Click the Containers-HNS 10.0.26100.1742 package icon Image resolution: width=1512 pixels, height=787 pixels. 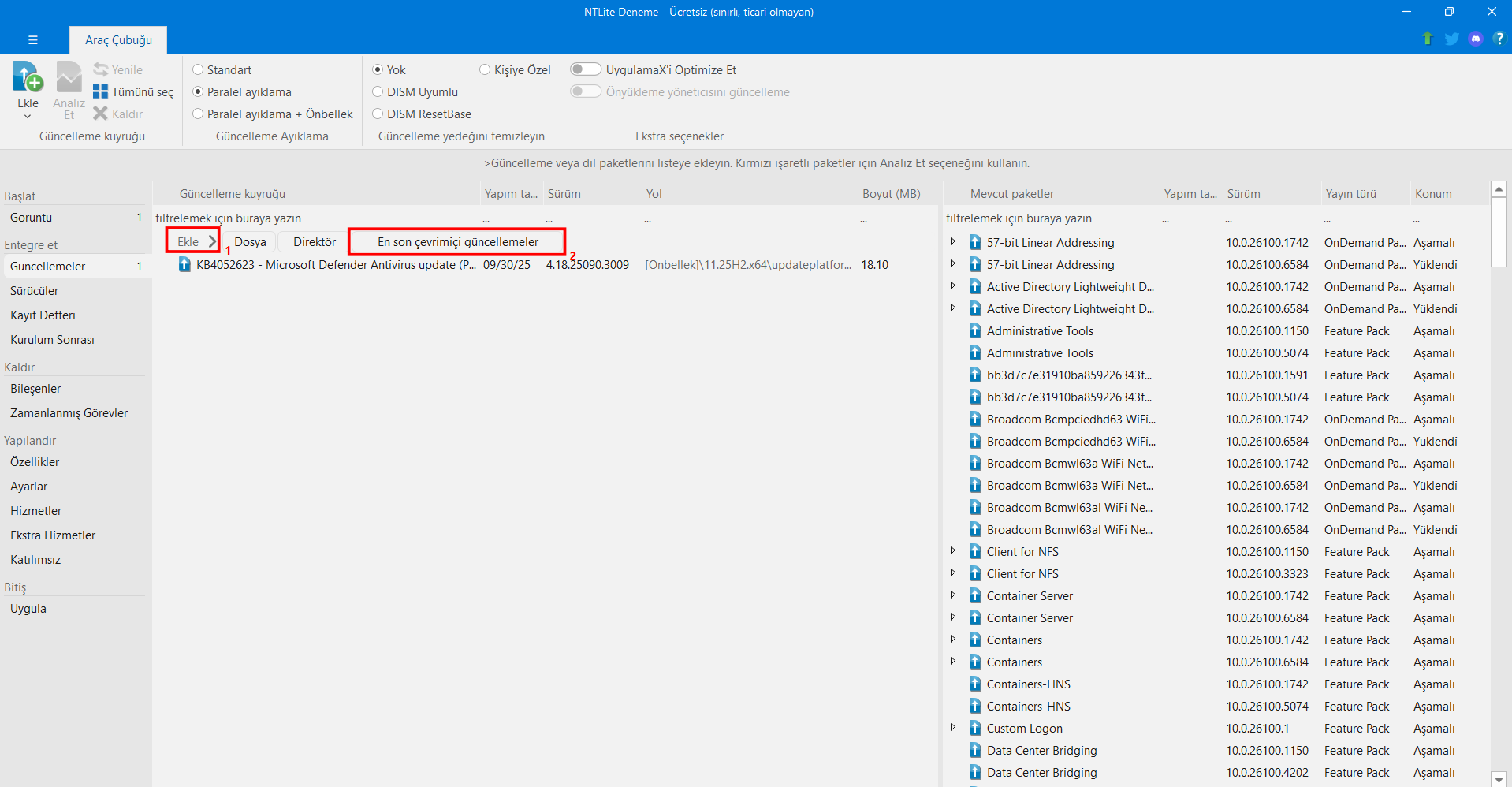coord(975,684)
